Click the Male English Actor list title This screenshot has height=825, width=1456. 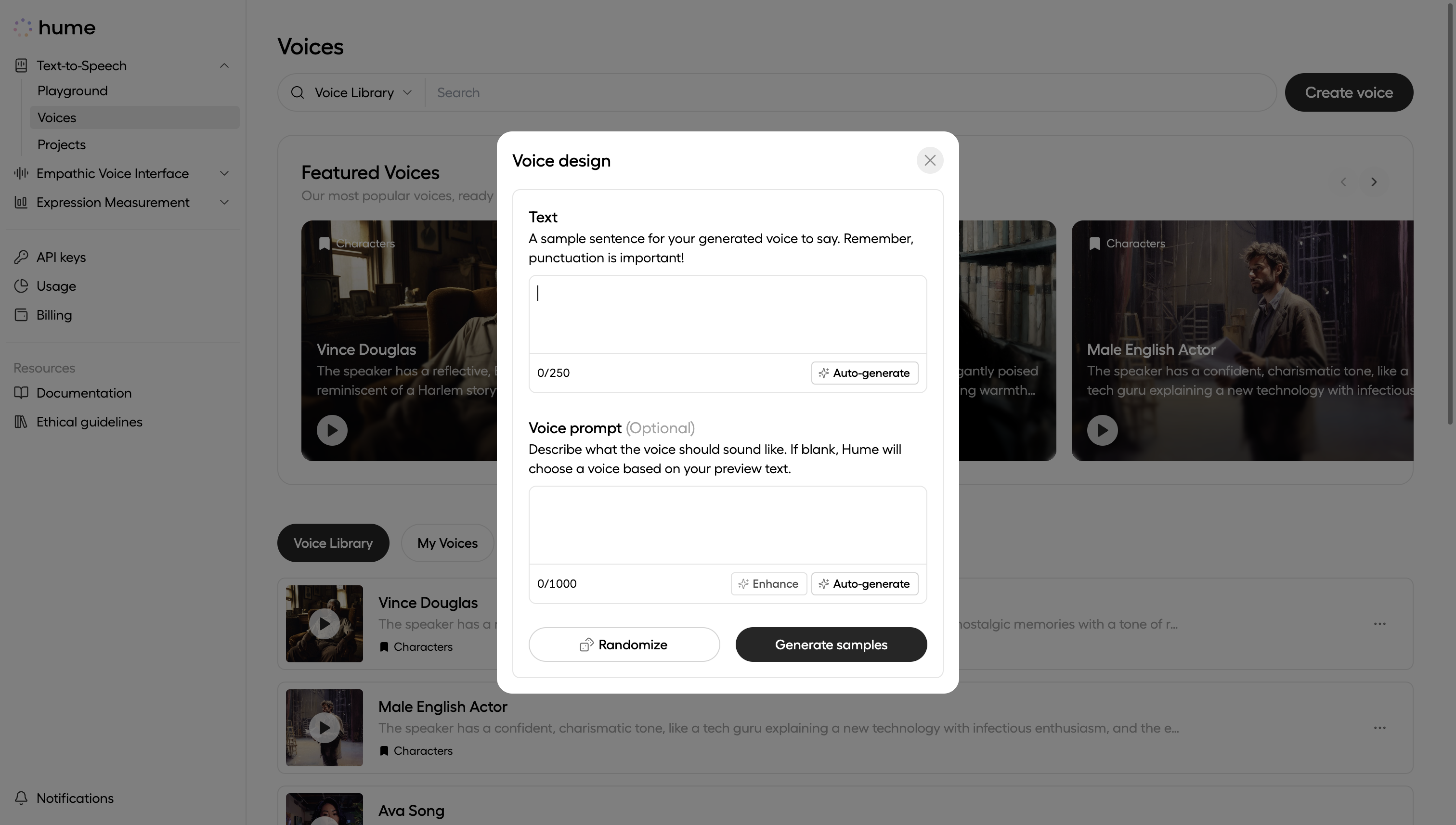point(442,707)
